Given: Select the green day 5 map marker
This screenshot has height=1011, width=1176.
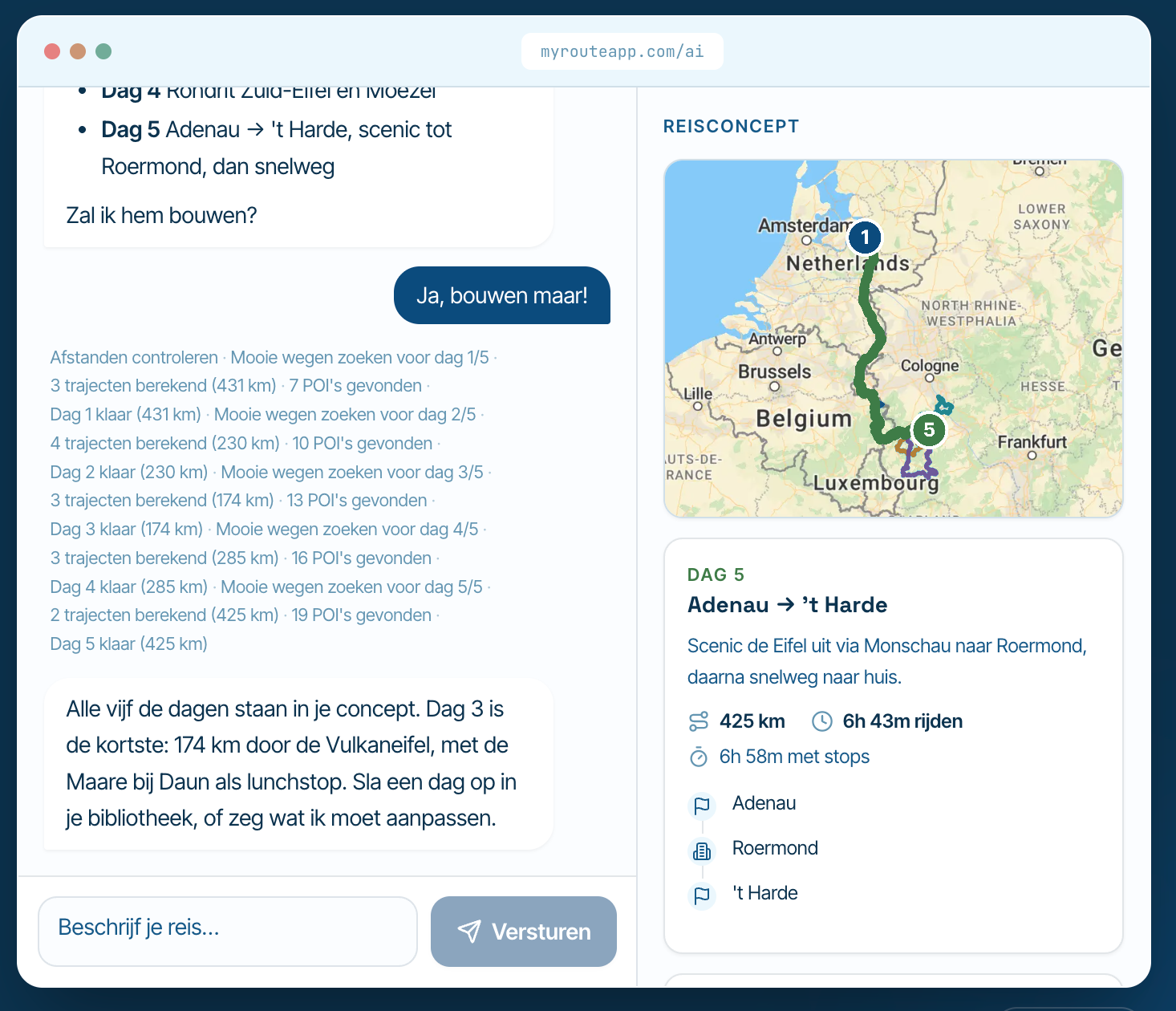Looking at the screenshot, I should coord(929,429).
